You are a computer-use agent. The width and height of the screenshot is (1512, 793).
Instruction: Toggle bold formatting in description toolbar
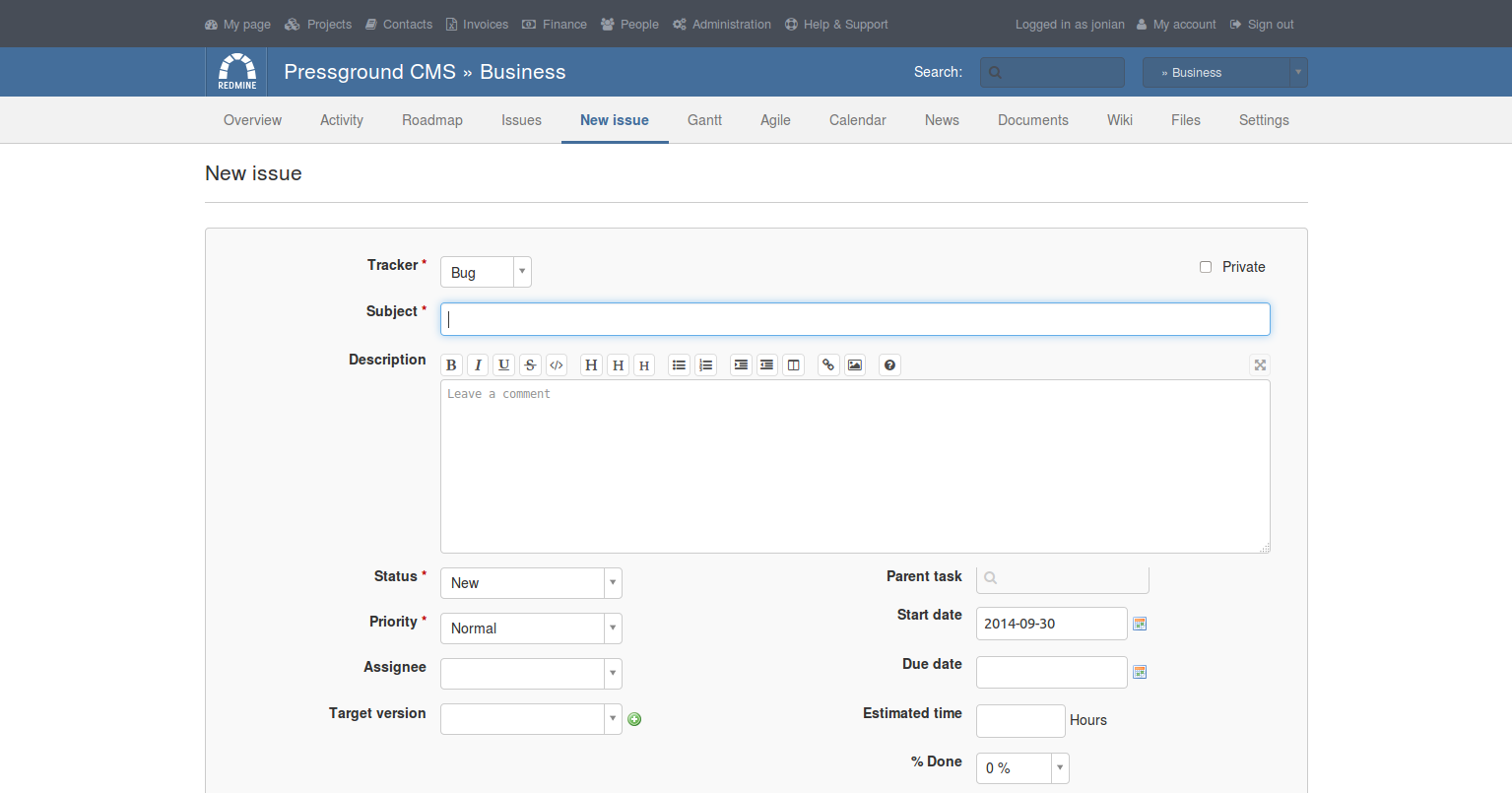(x=451, y=365)
